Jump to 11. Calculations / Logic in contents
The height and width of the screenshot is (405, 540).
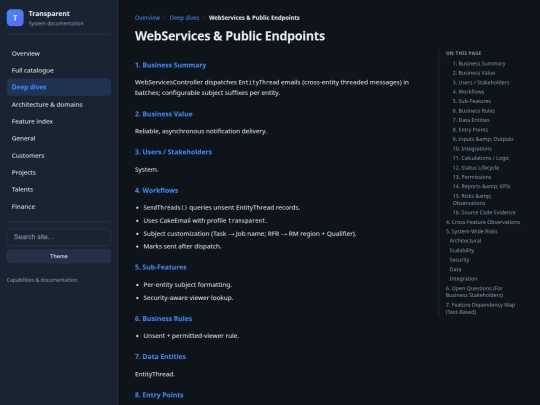[481, 158]
